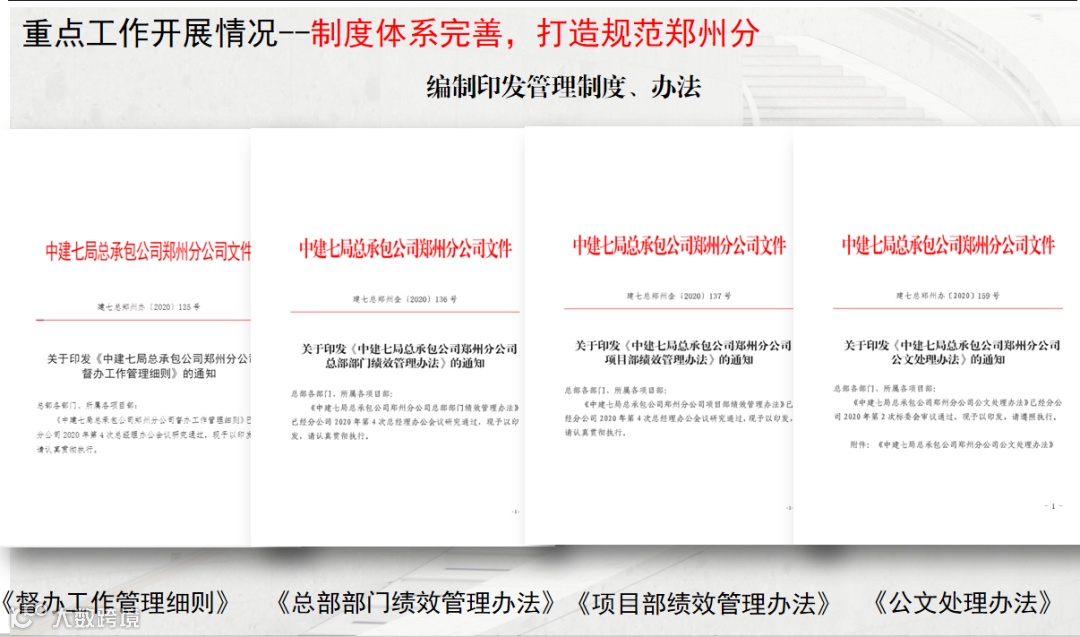The image size is (1080, 637).
Task: Click body text '2020年第2次标委会审议通过'
Action: [897, 417]
